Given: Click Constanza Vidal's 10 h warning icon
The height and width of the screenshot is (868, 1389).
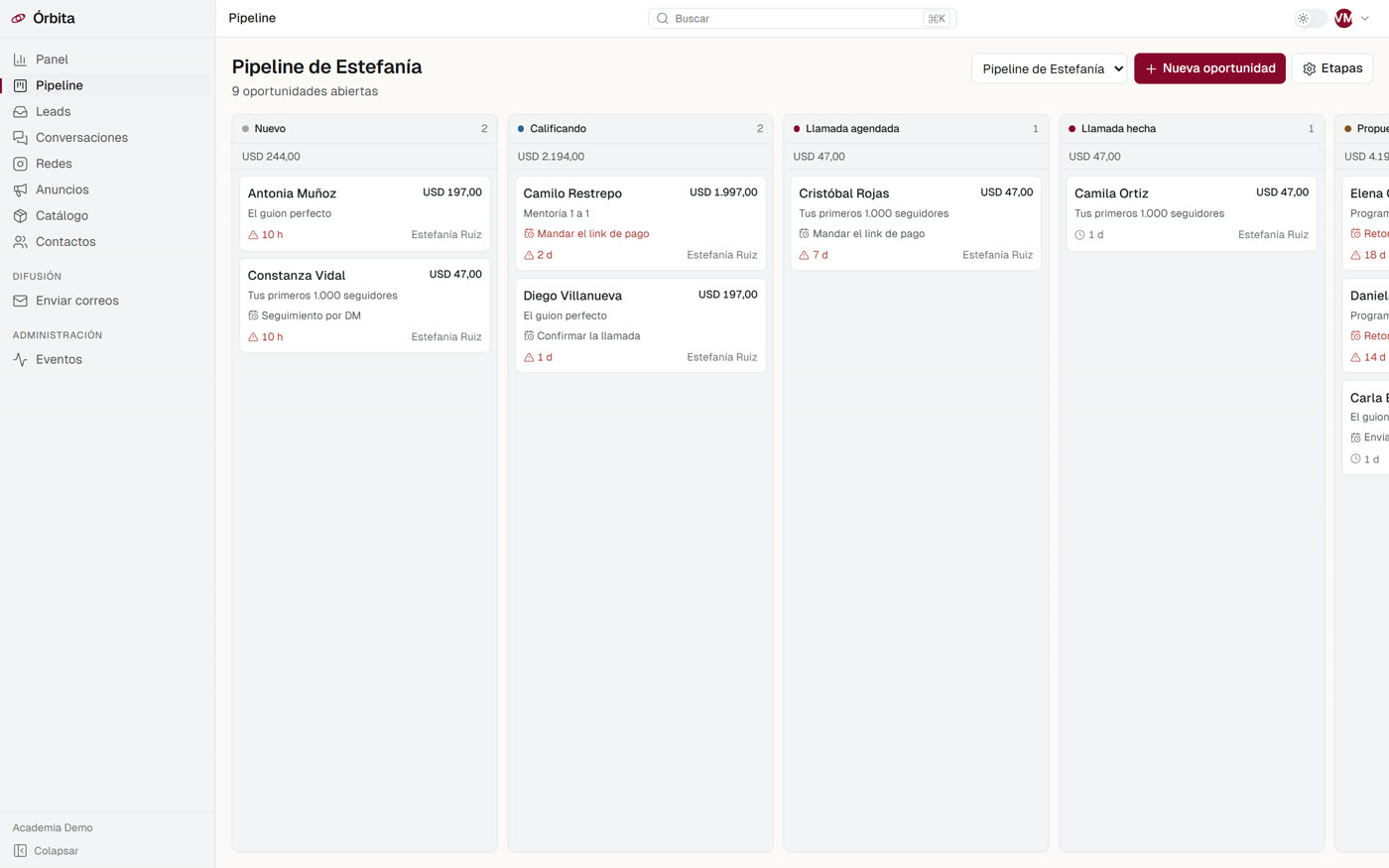Looking at the screenshot, I should tap(253, 337).
